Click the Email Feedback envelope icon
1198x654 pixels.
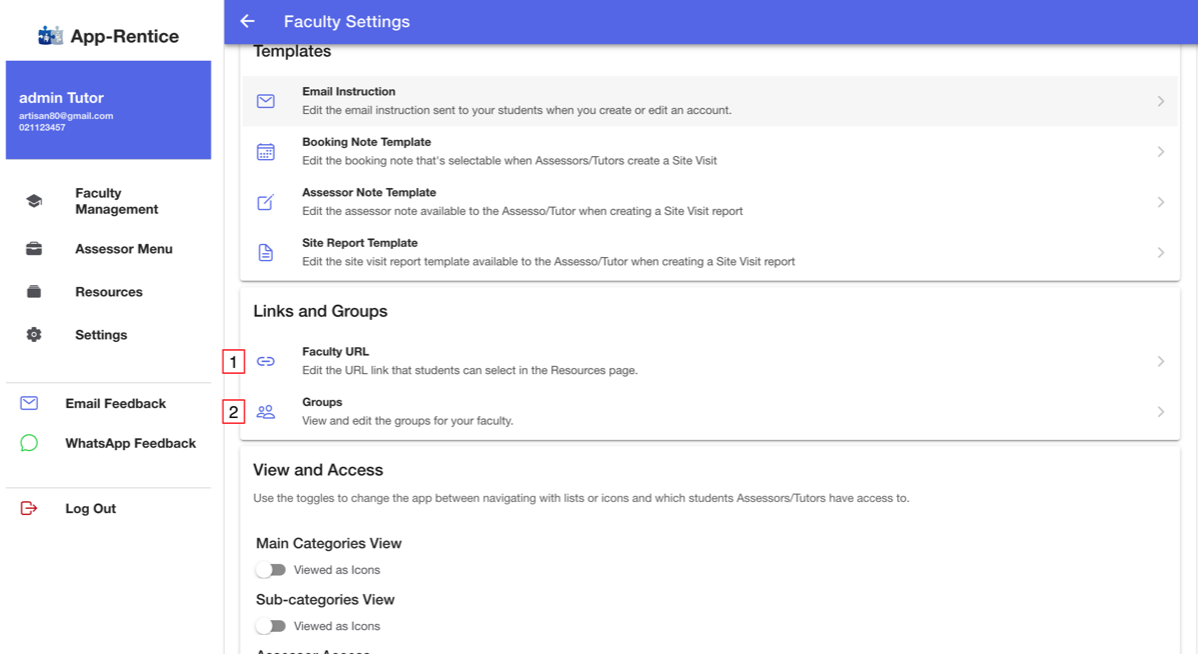[29, 403]
